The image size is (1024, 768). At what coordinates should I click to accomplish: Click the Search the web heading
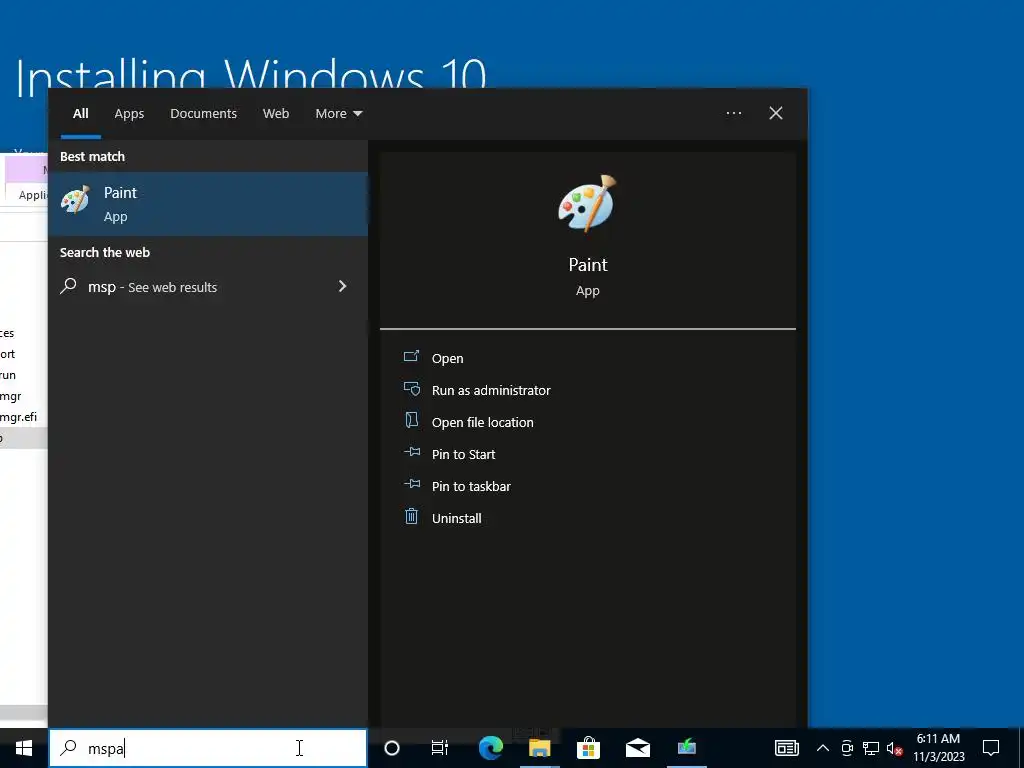click(x=104, y=253)
